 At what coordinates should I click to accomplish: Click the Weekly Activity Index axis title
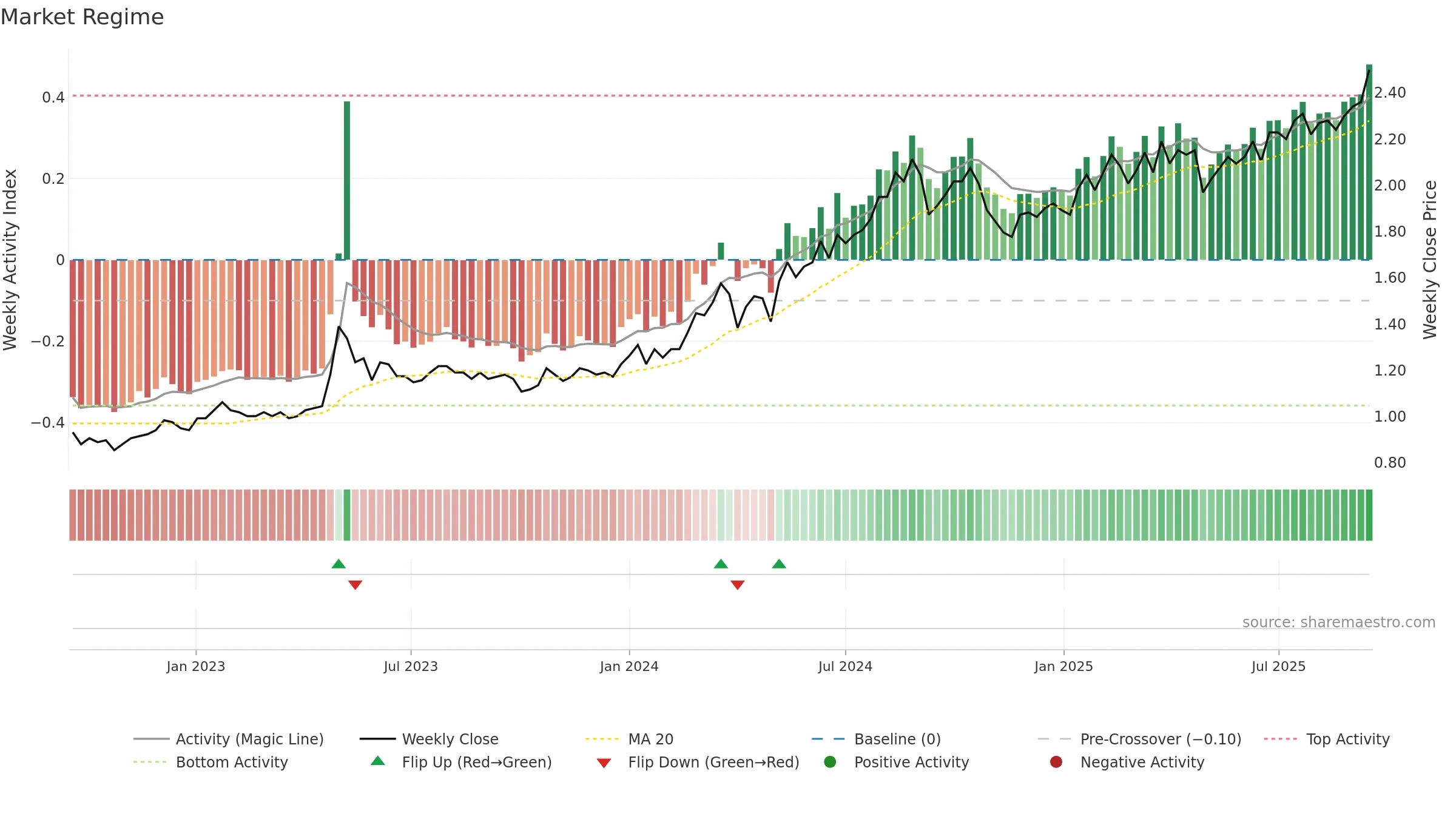click(10, 260)
